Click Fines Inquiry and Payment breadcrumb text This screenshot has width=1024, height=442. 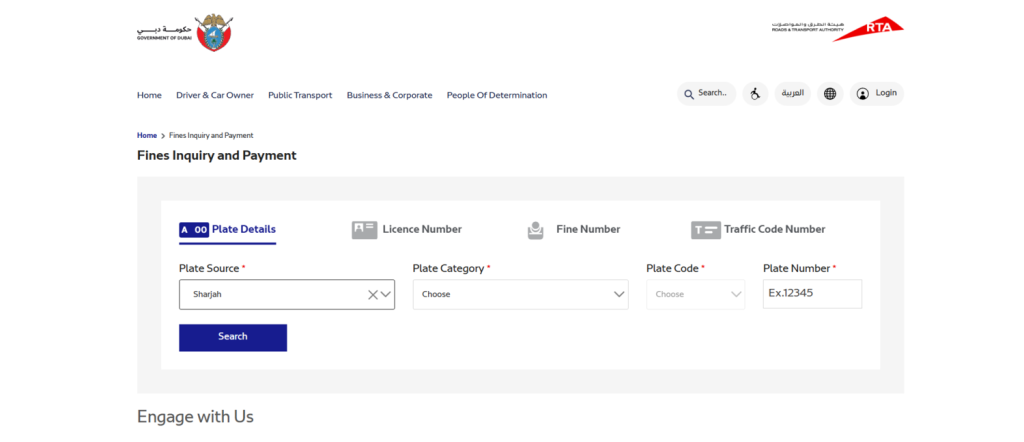[211, 136]
